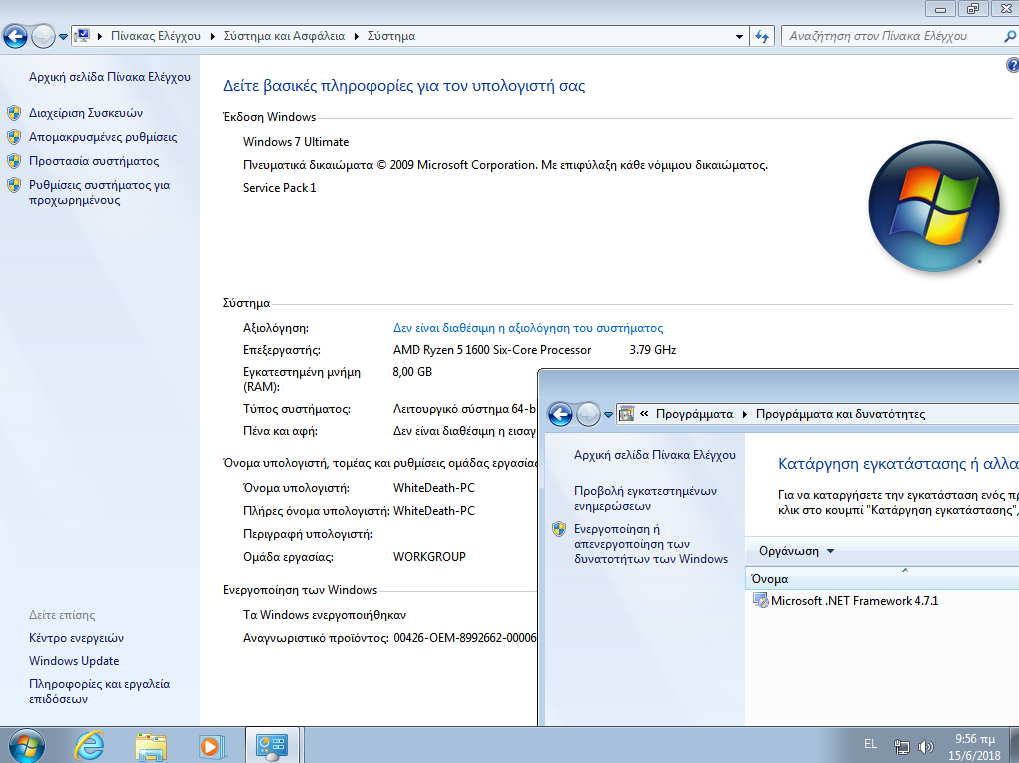Select the product ID text 00426-OEM-8992662

coord(465,638)
